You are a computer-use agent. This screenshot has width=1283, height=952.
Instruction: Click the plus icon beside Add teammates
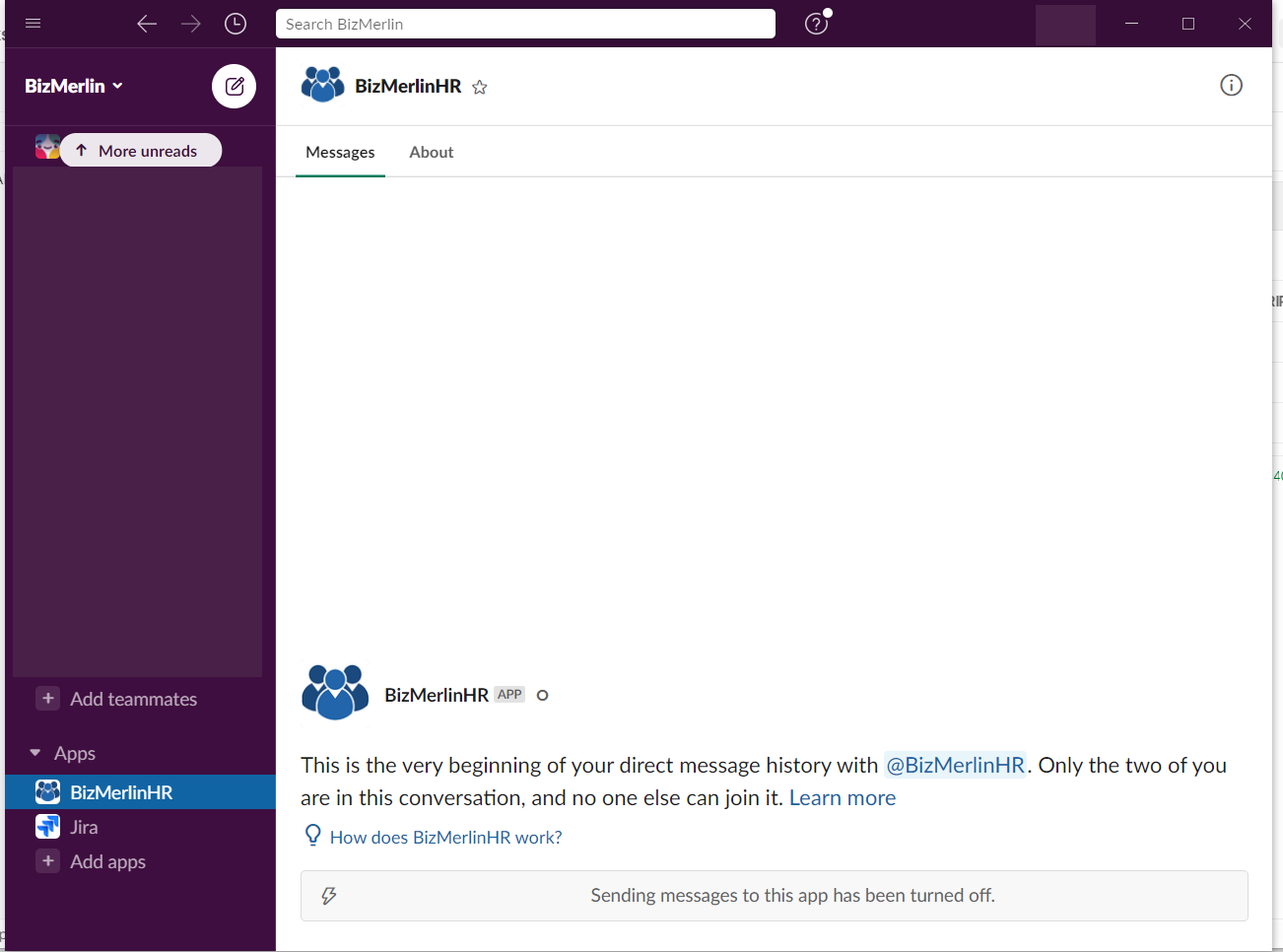47,698
